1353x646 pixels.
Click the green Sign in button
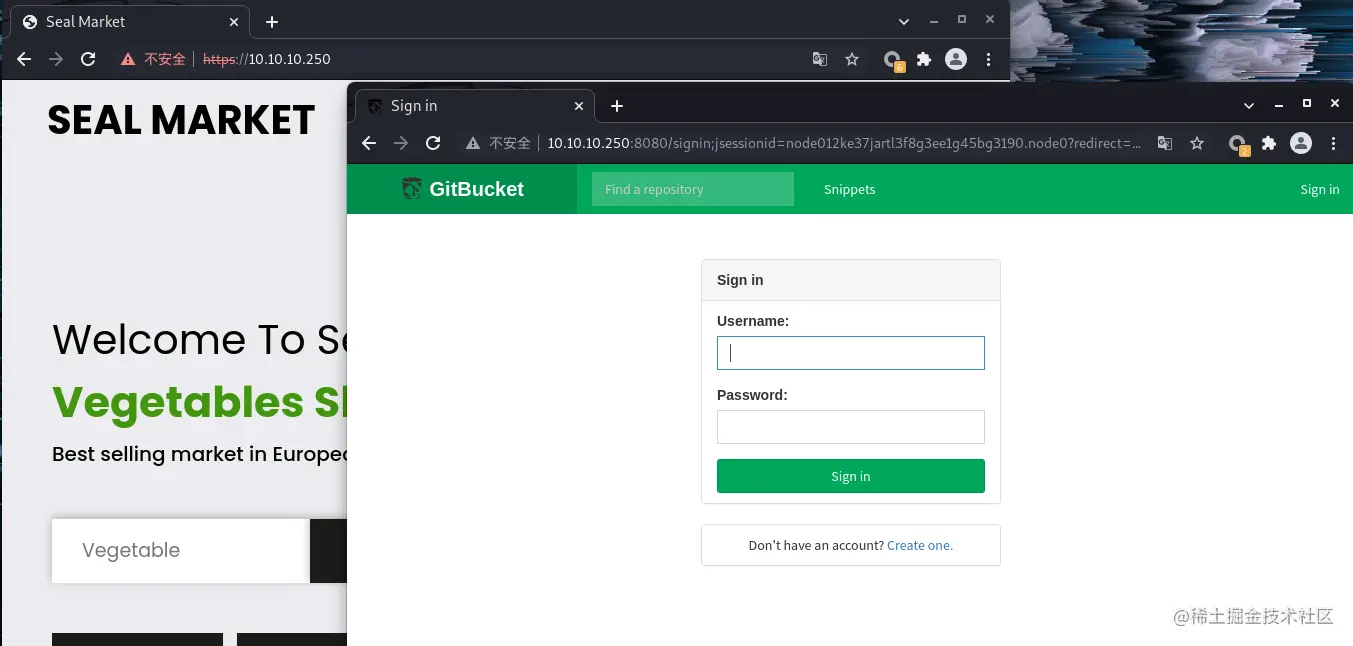click(x=851, y=476)
